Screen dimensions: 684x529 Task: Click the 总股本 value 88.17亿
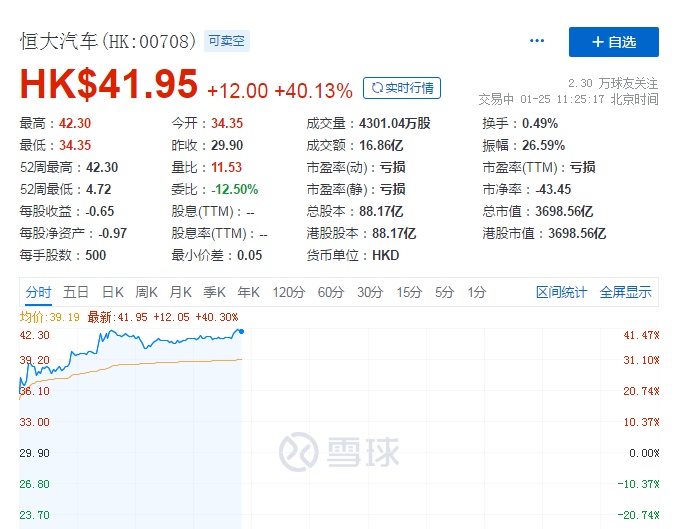pyautogui.click(x=381, y=211)
